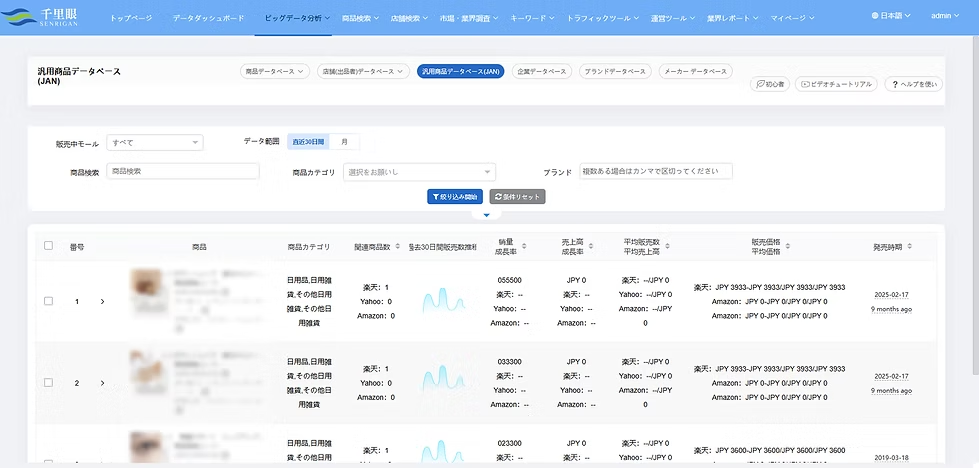Click the 過去30日間販売数推移 column header

pyautogui.click(x=443, y=246)
